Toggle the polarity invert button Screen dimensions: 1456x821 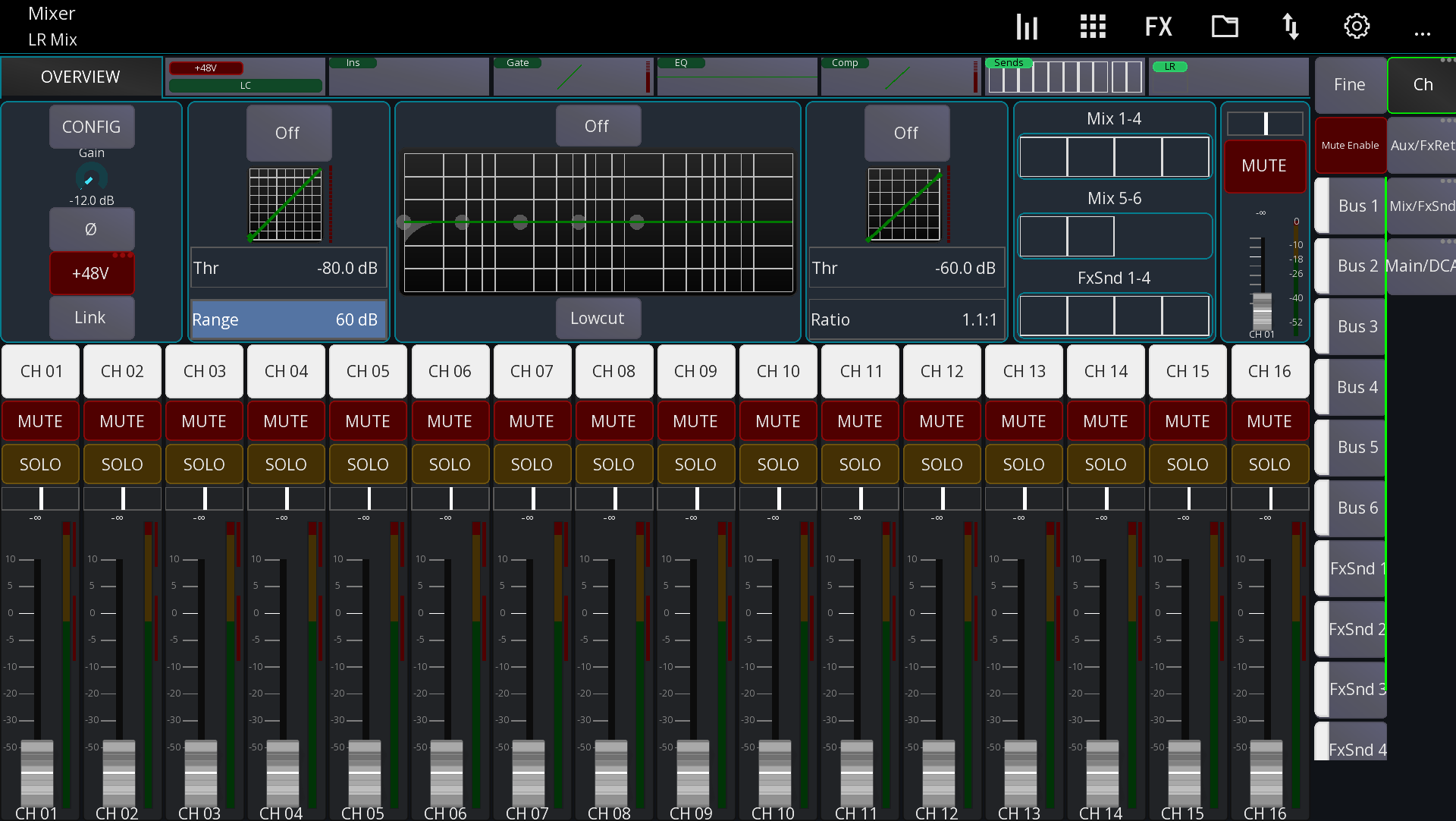(92, 229)
